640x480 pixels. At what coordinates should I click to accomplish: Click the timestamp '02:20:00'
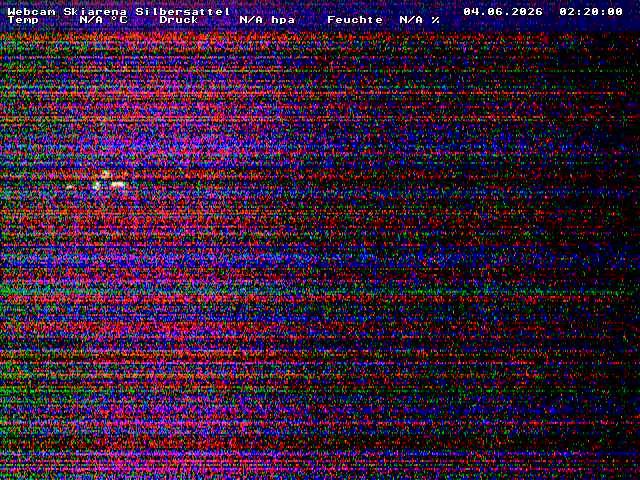coord(591,12)
